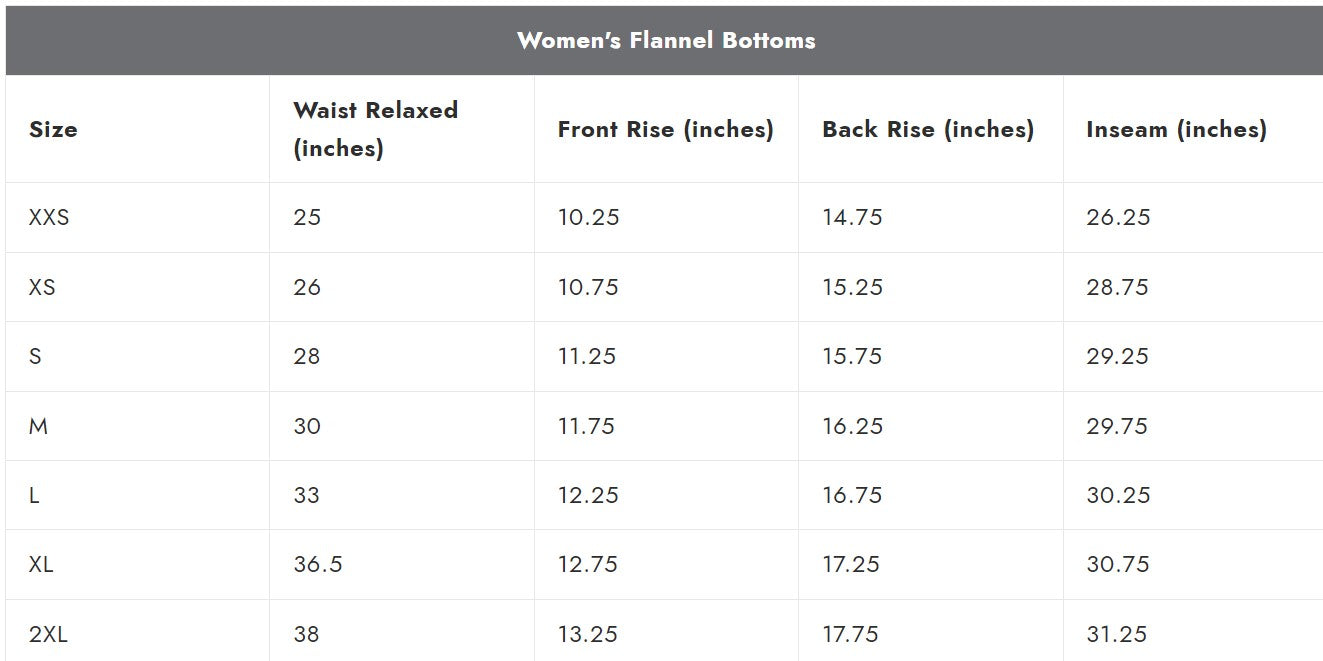Select the 28.75 inseam cell for XS

1118,287
